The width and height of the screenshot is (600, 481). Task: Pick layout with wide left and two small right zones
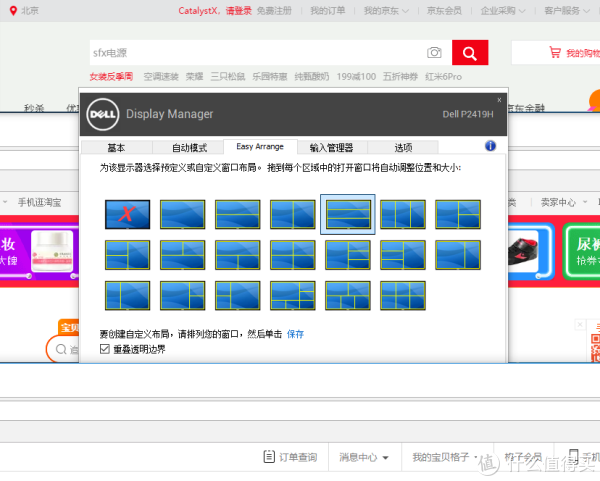pyautogui.click(x=183, y=295)
